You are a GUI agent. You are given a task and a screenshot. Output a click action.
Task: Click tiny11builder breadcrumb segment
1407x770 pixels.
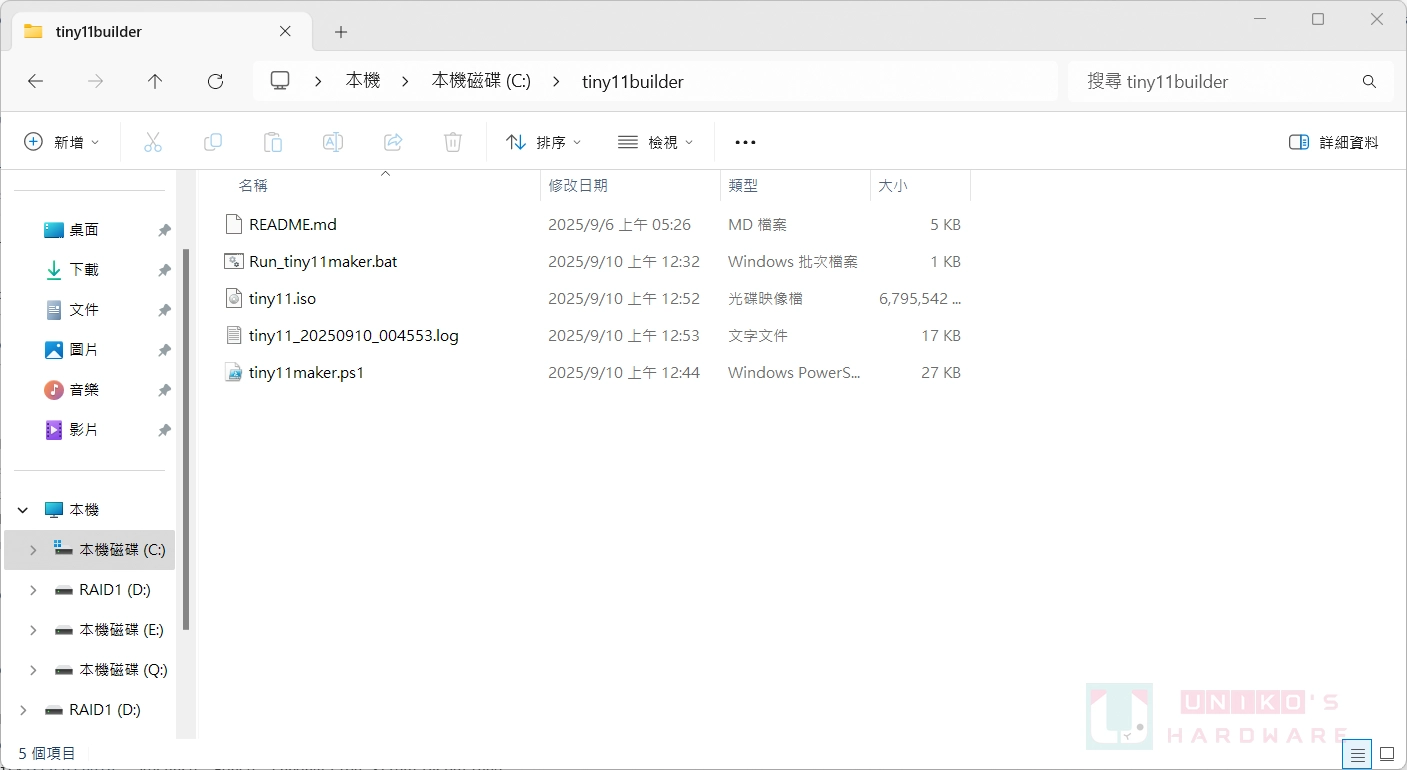(x=633, y=82)
